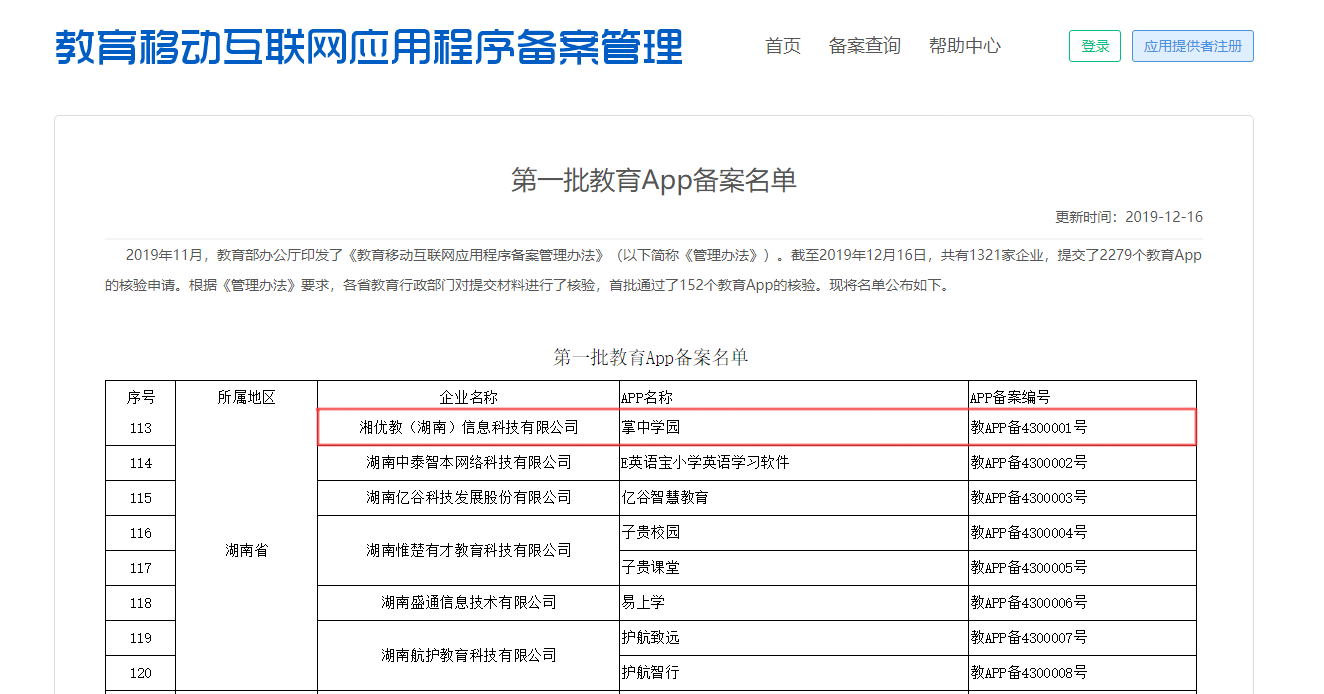Open 帮助中心 from the top menu
The image size is (1324, 694).
964,46
